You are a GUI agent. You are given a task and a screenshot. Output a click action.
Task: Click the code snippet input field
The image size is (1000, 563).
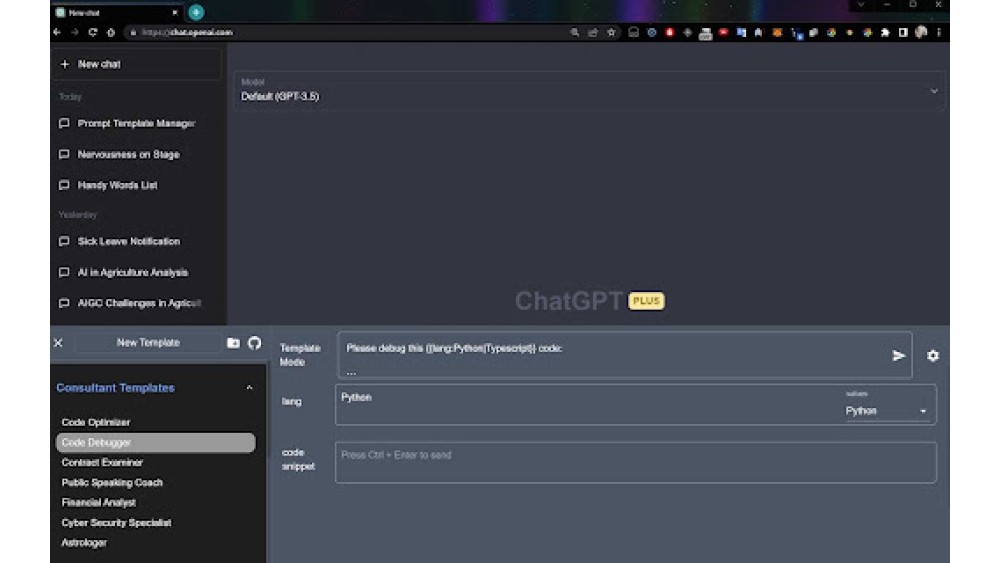click(636, 462)
